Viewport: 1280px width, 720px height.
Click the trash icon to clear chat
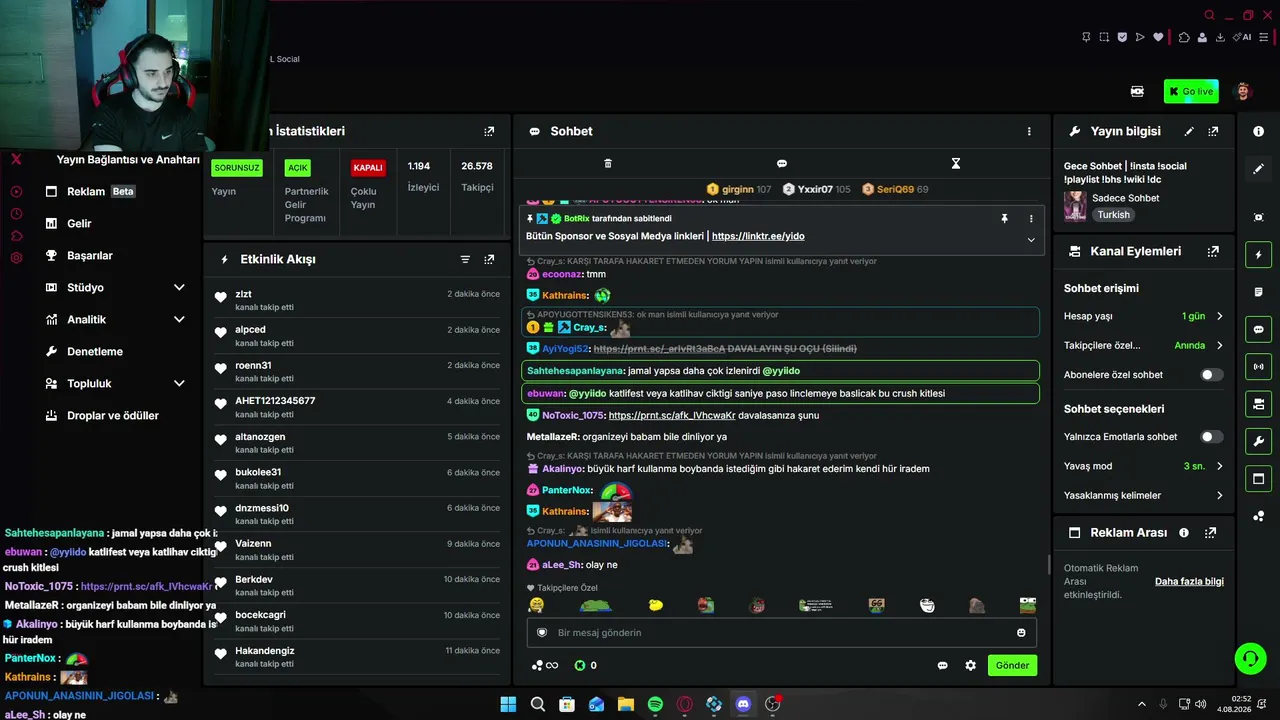click(608, 163)
